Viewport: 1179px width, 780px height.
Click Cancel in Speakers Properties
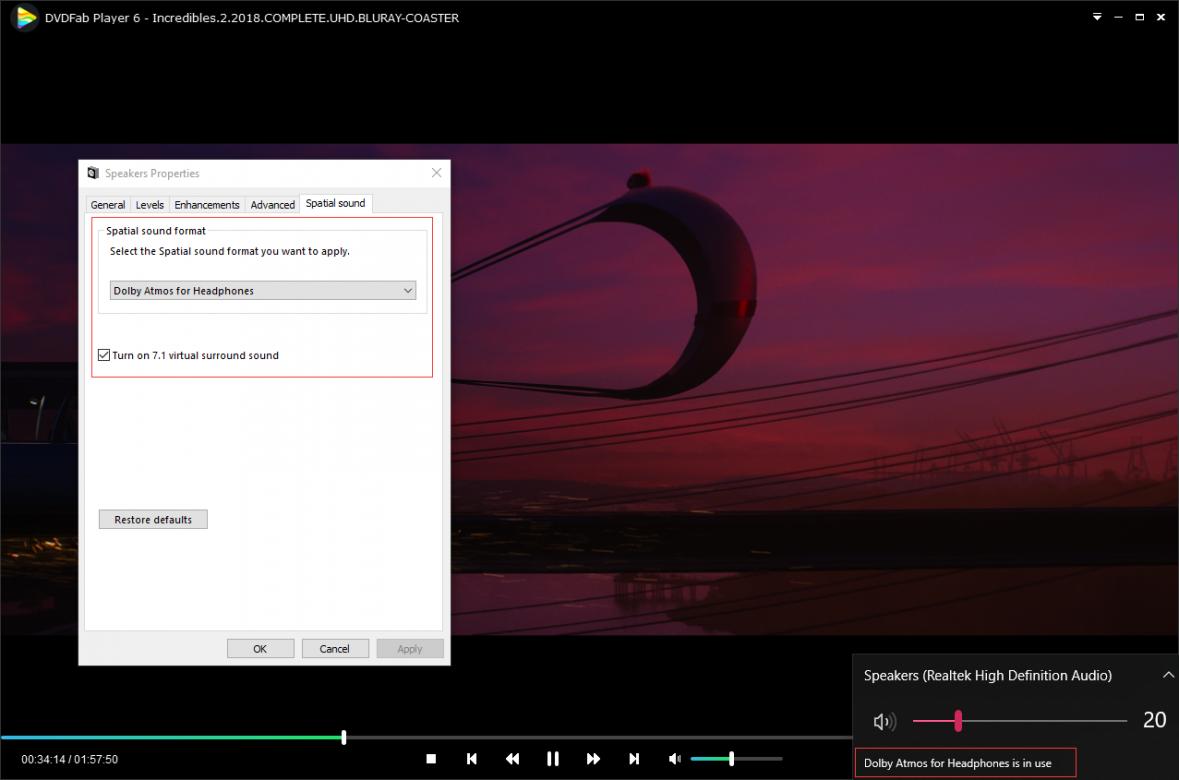click(x=335, y=648)
